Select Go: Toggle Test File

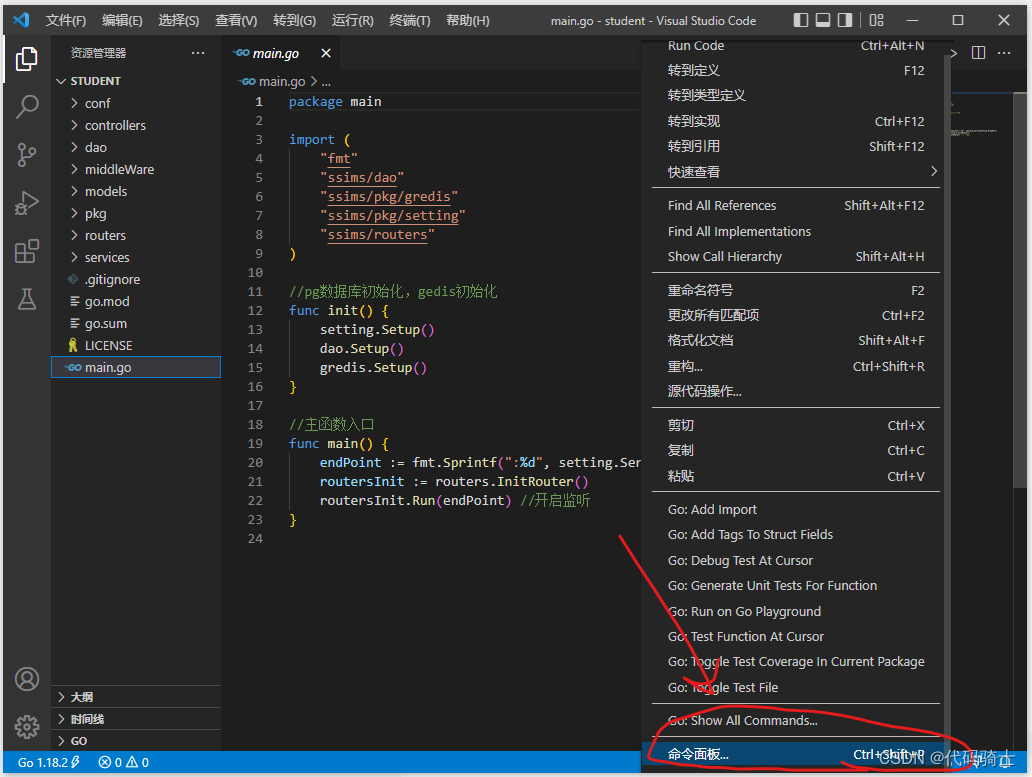point(796,687)
